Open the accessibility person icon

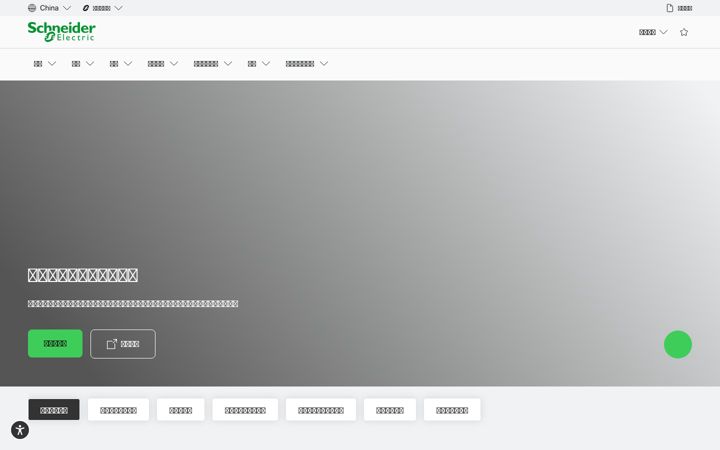(x=20, y=430)
